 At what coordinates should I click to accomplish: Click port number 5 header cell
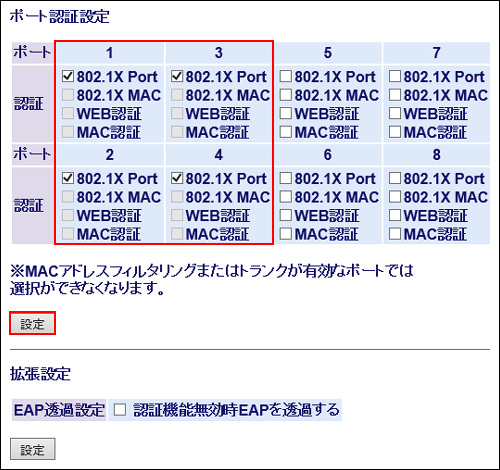click(328, 53)
